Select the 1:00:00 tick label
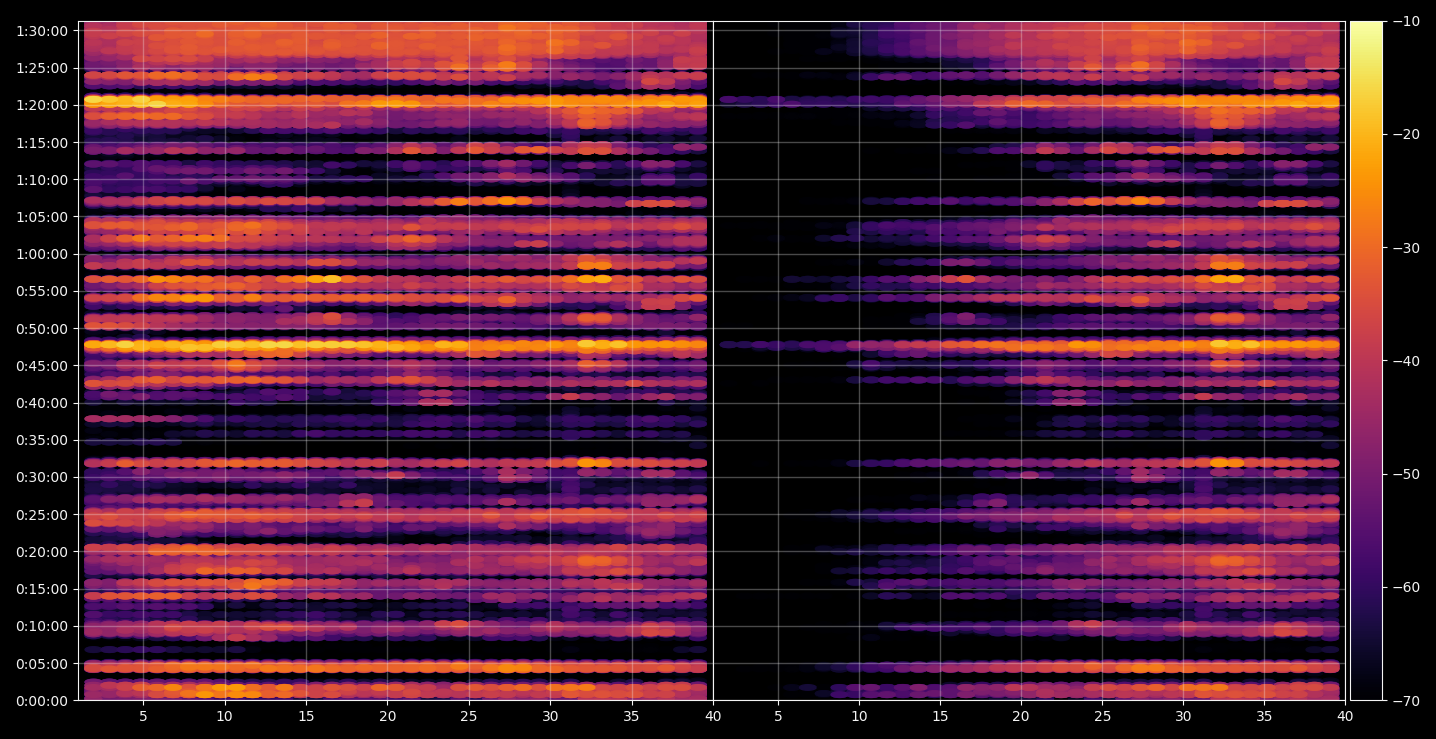1436x739 pixels. click(x=43, y=254)
